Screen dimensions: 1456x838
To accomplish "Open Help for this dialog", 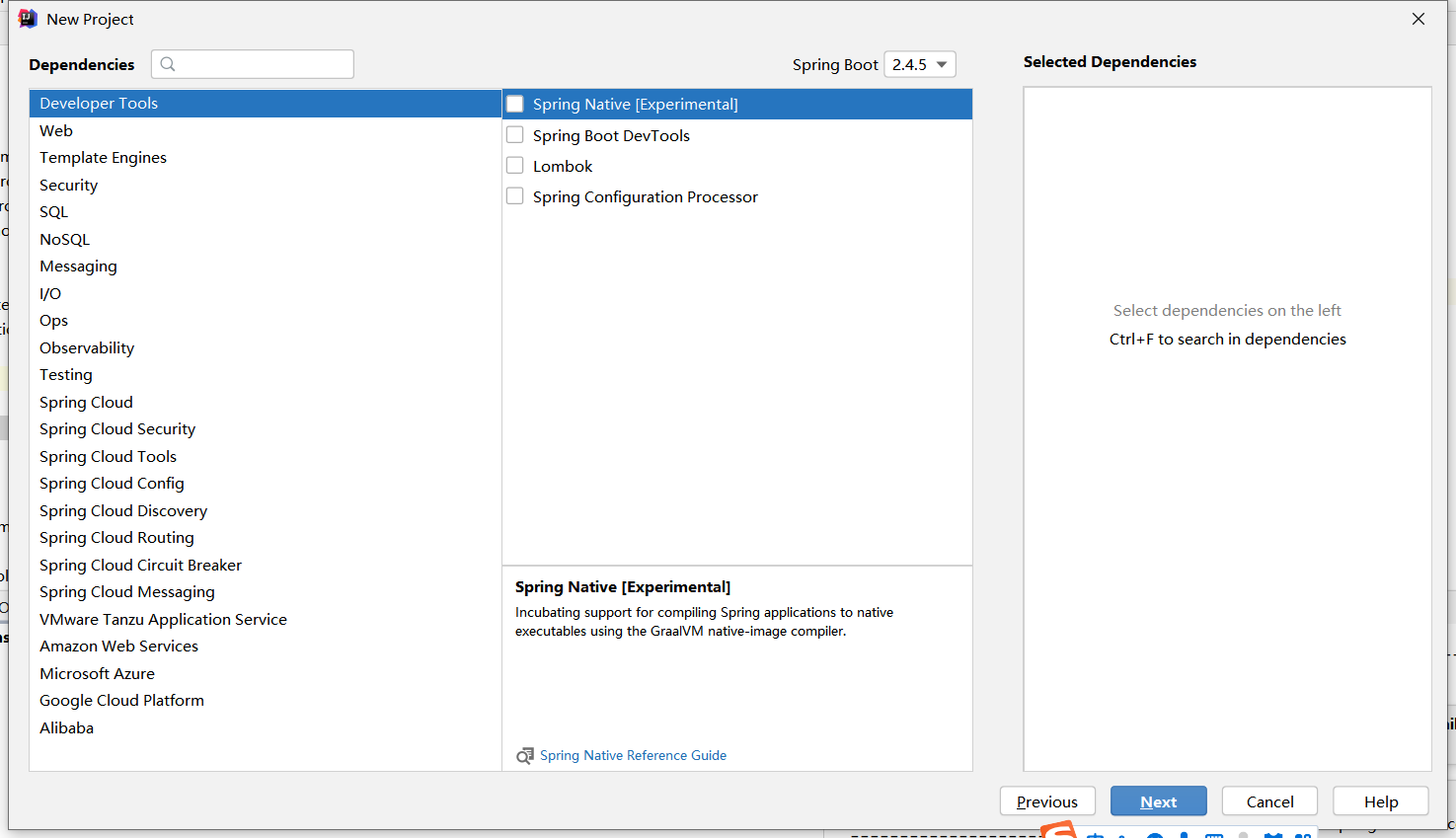I will point(1381,801).
